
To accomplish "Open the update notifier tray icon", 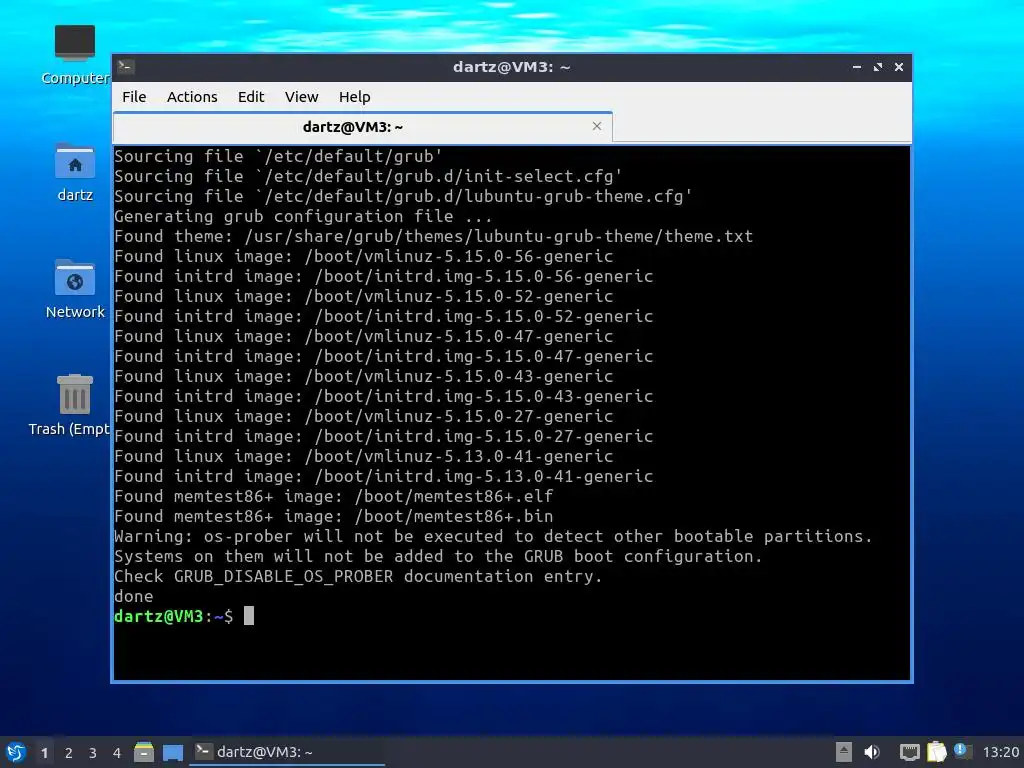I will coord(962,751).
